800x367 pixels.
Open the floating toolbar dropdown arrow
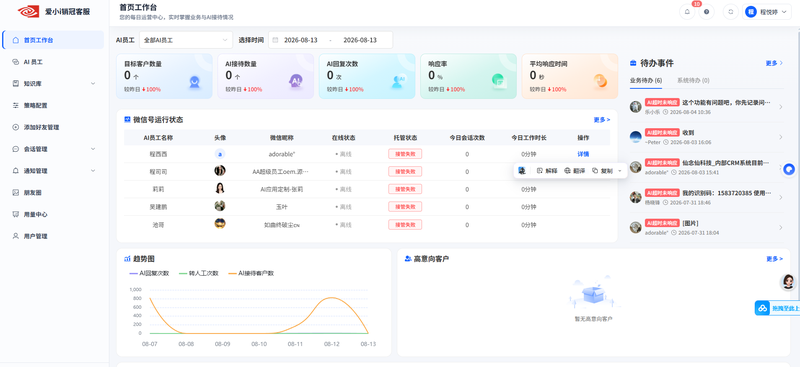[x=619, y=171]
